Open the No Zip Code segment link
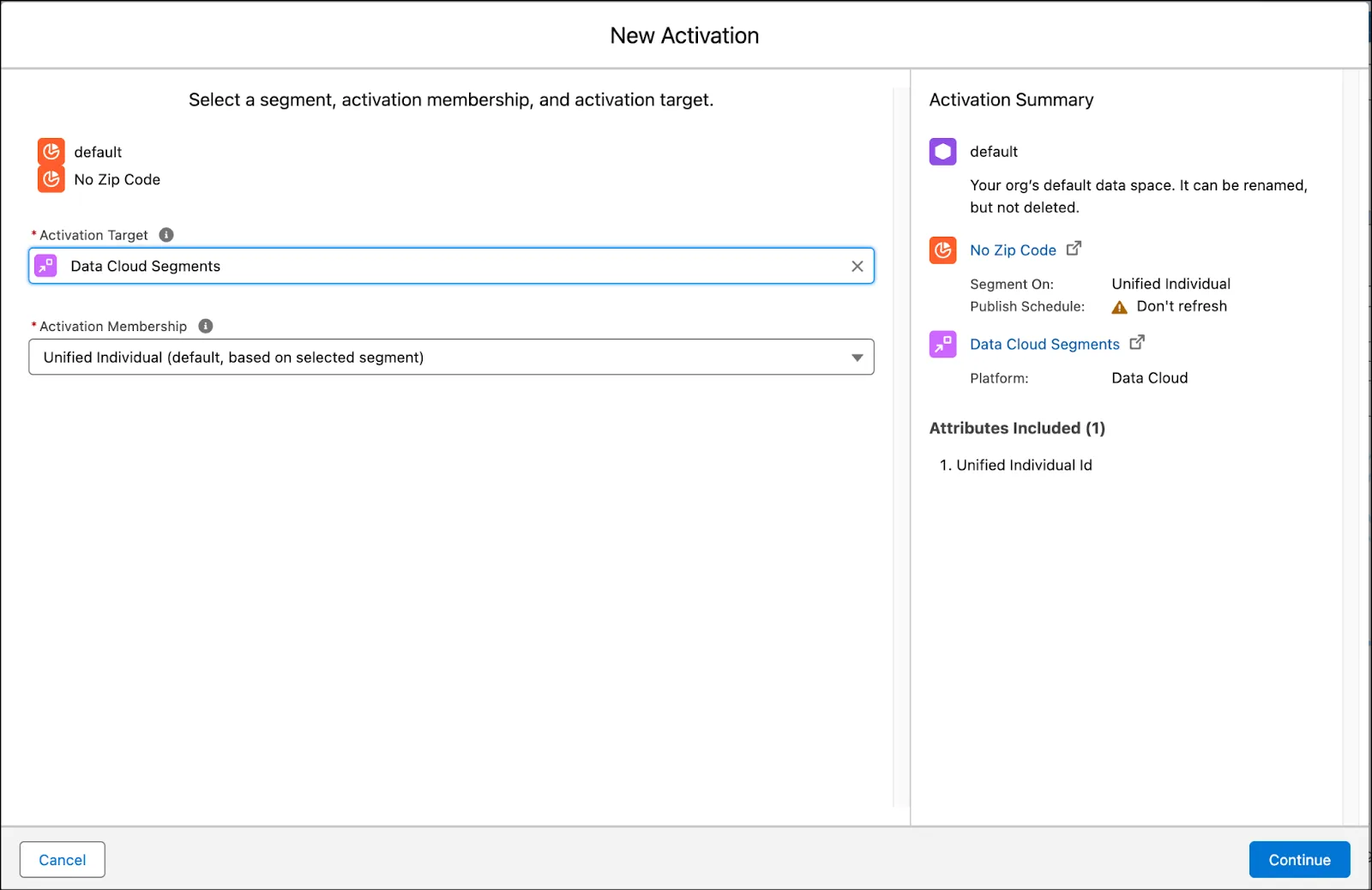This screenshot has height=890, width=1372. point(1013,250)
